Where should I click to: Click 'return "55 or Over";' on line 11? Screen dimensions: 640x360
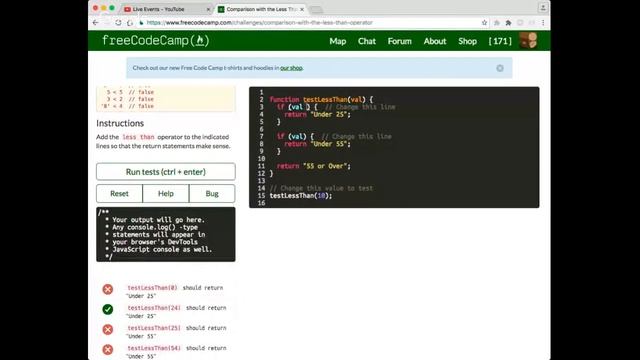(313, 166)
